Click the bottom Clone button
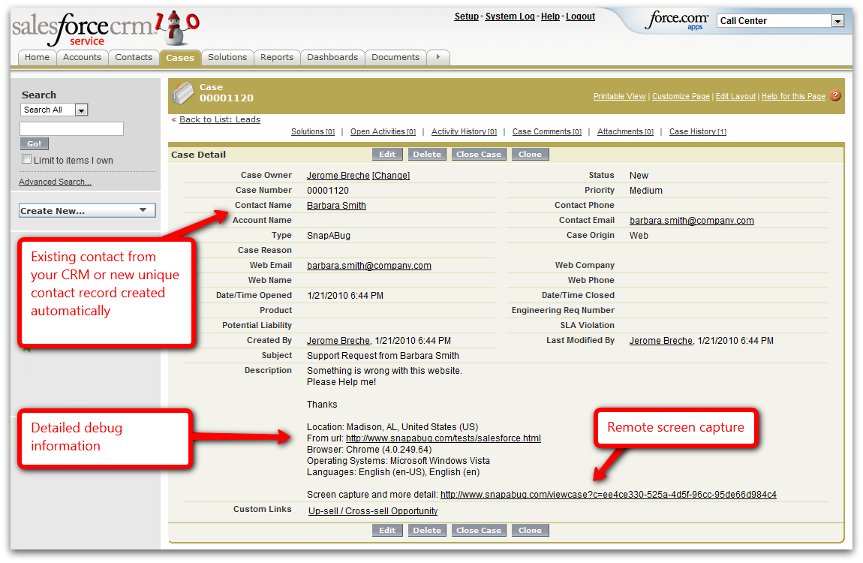Image resolution: width=863 pixels, height=563 pixels. pyautogui.click(x=530, y=531)
